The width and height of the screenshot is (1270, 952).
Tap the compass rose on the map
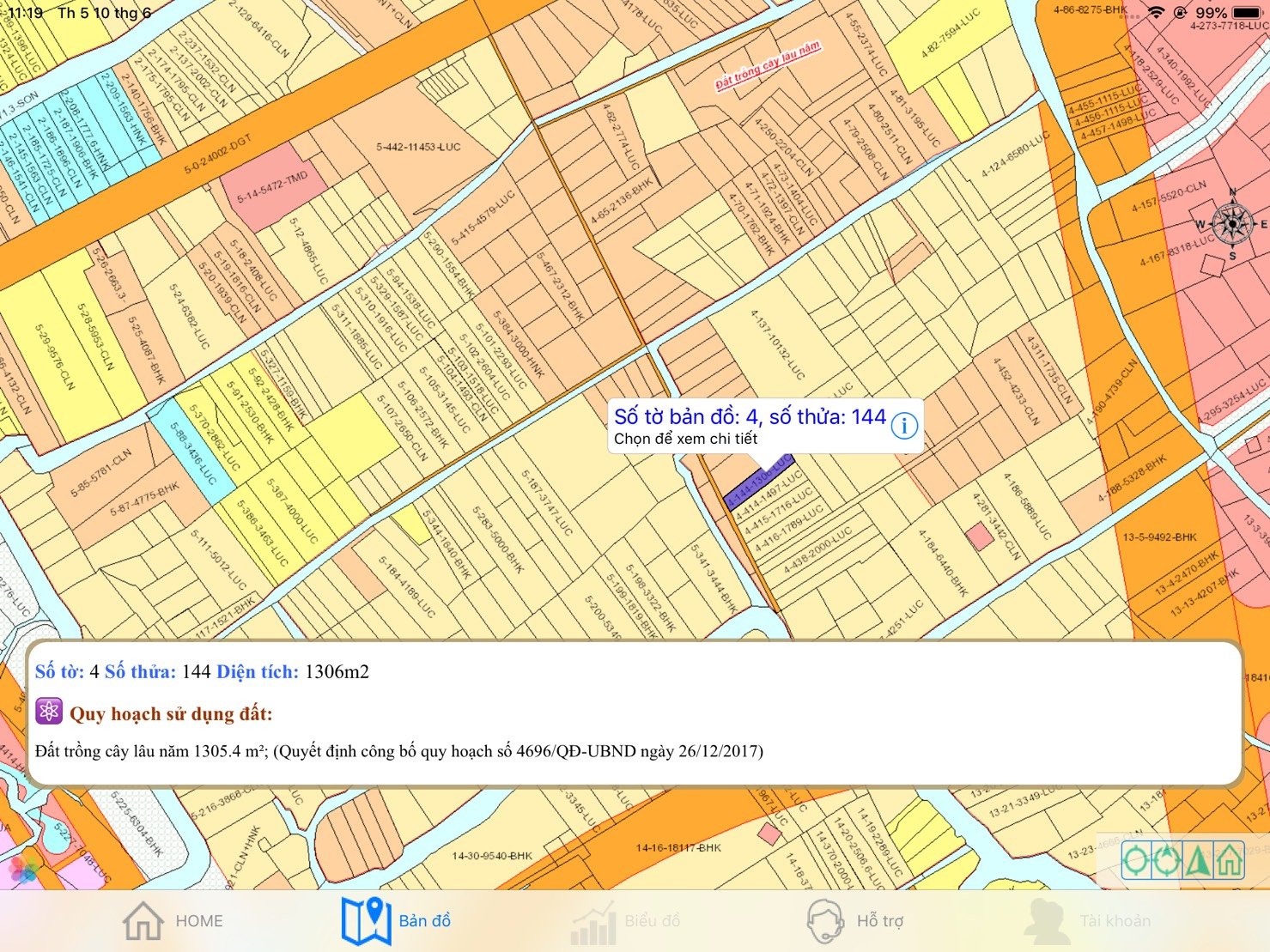tap(1233, 223)
